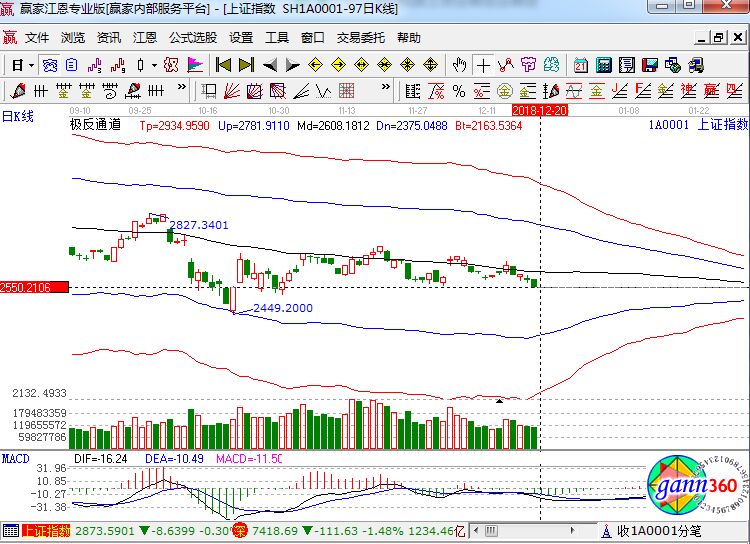
Task: Click the 极反通道 indicator name
Action: tap(95, 126)
